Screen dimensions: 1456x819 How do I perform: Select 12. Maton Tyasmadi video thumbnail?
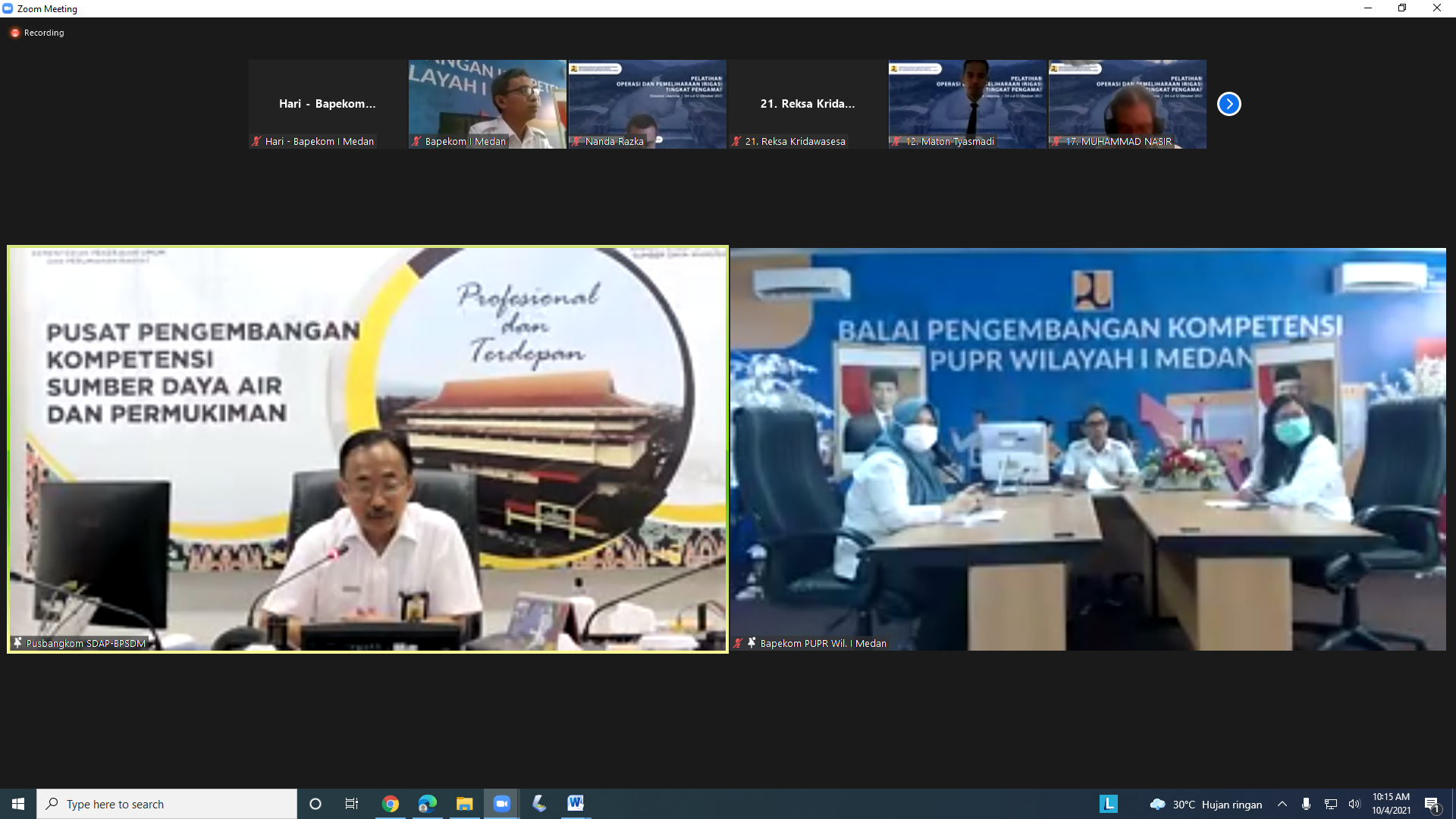click(968, 104)
